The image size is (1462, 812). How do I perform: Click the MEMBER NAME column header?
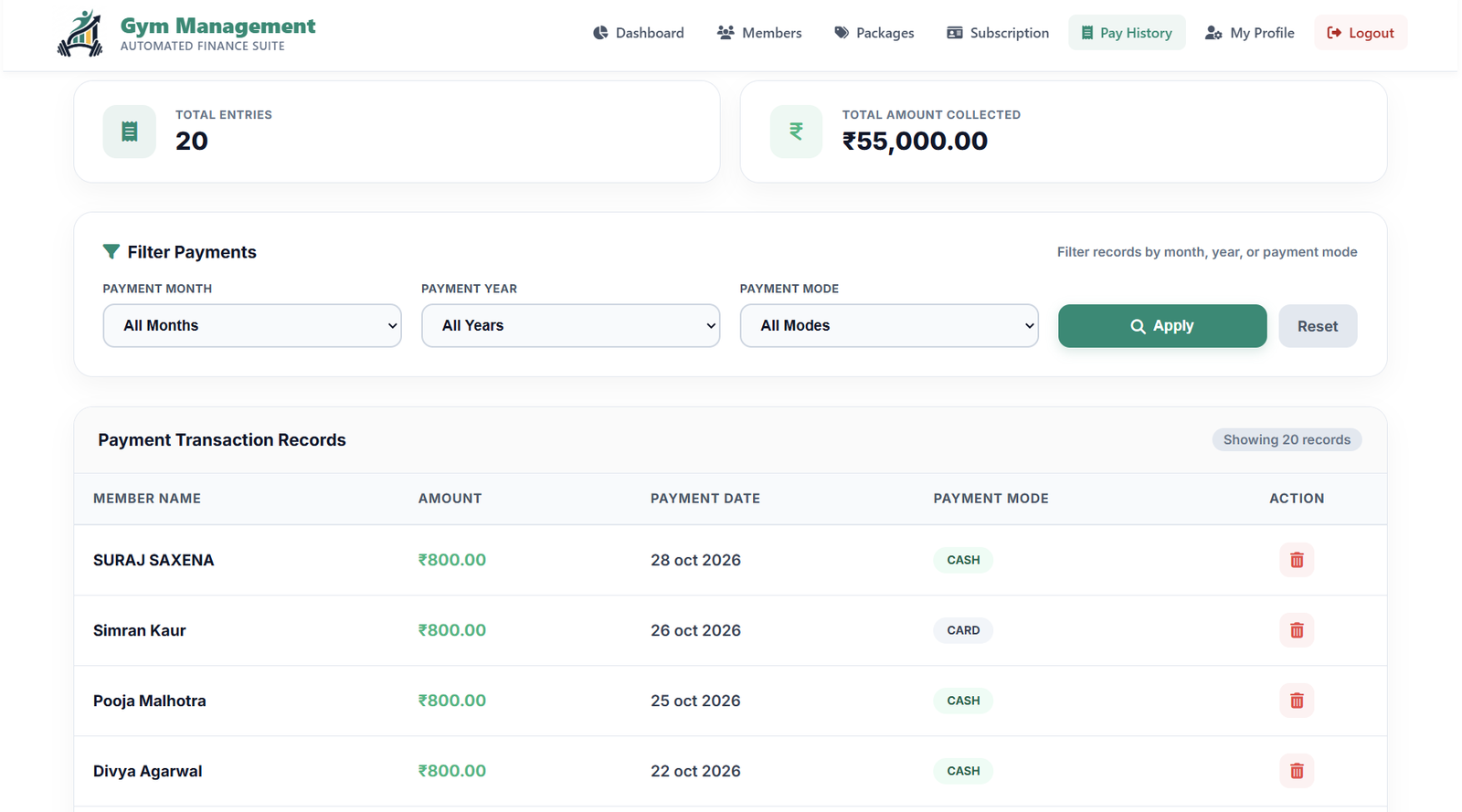pyautogui.click(x=147, y=499)
